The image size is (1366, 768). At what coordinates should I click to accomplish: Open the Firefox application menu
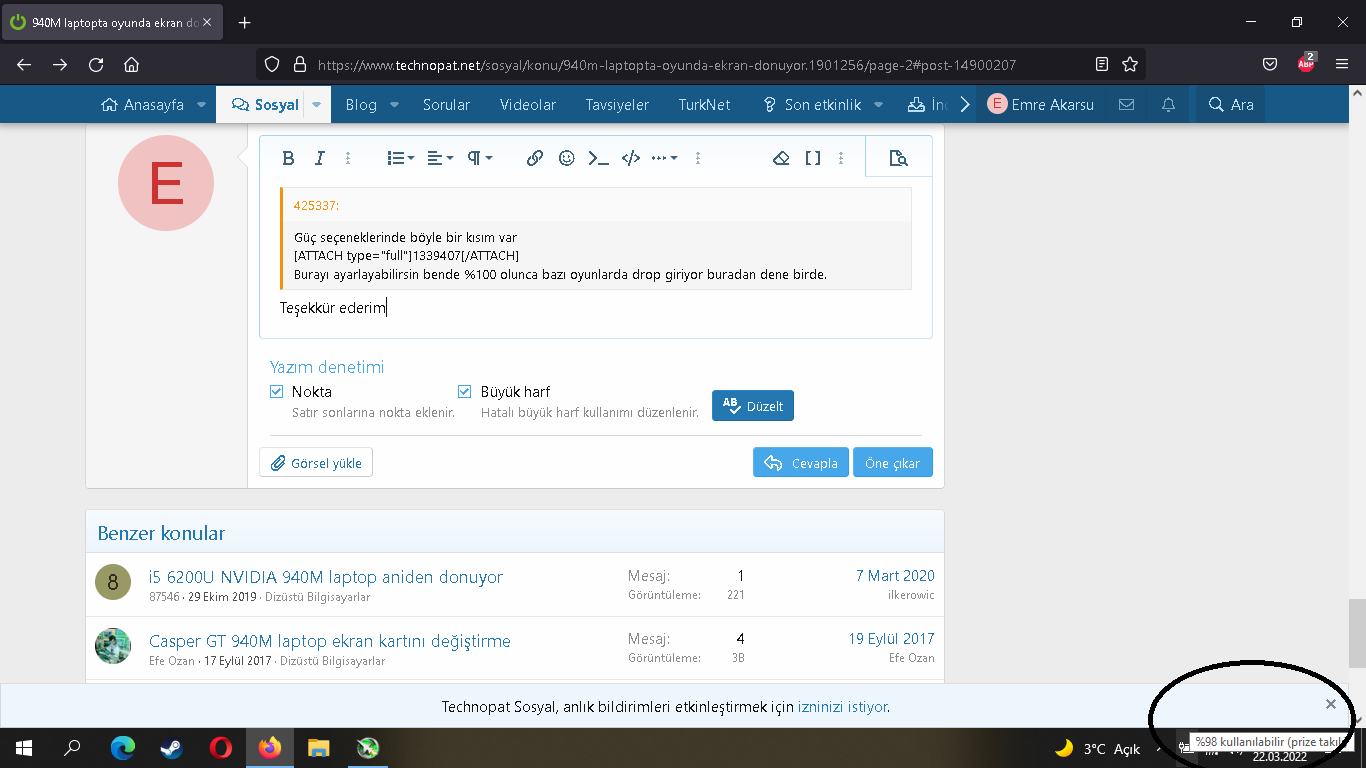click(x=1342, y=64)
